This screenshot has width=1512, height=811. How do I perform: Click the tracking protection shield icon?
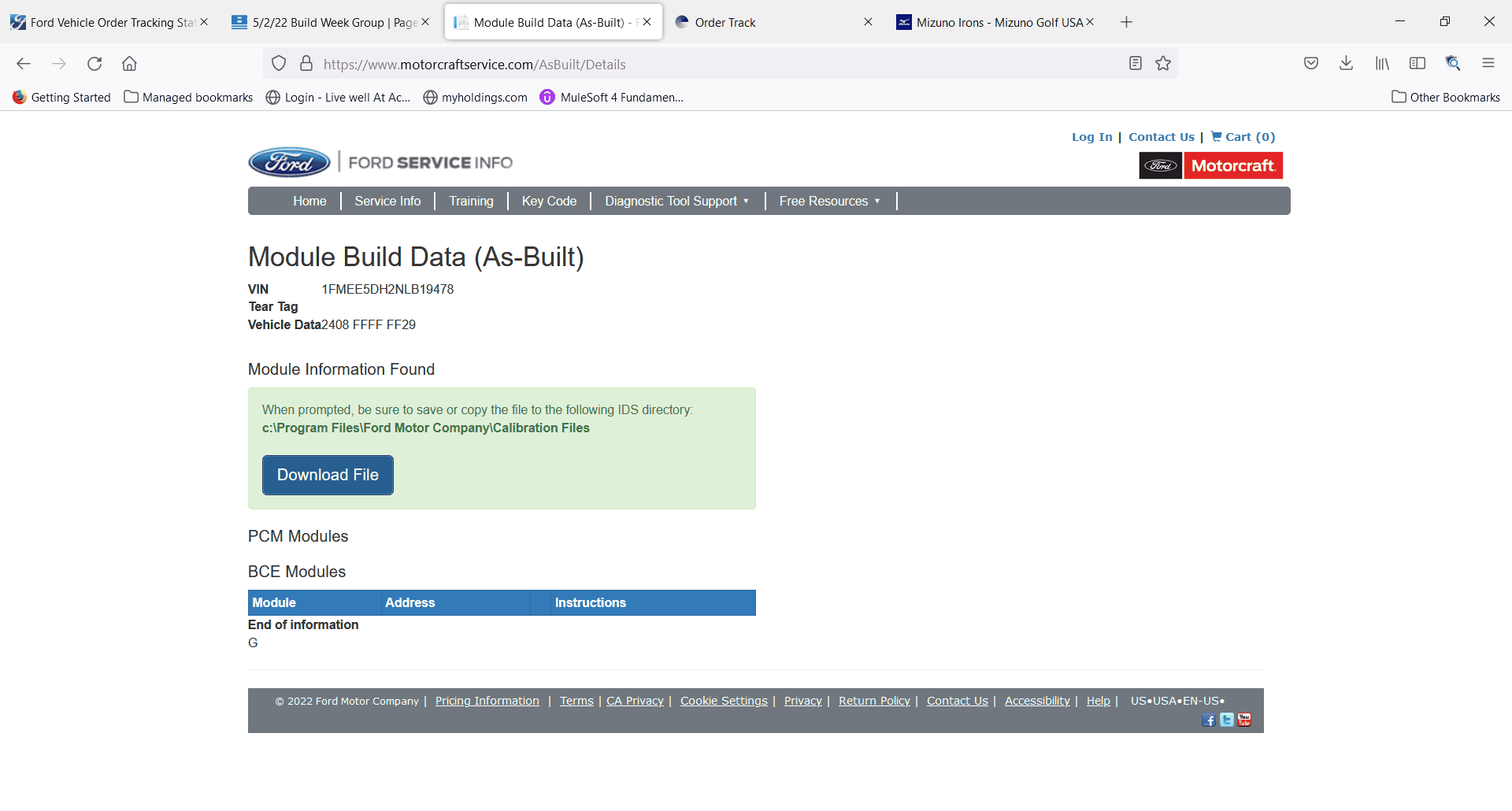pos(279,64)
